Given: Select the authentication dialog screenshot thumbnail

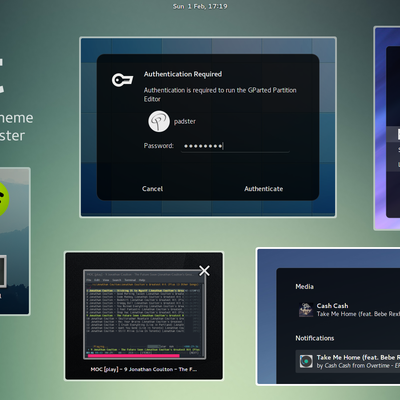Looking at the screenshot, I should point(208,127).
